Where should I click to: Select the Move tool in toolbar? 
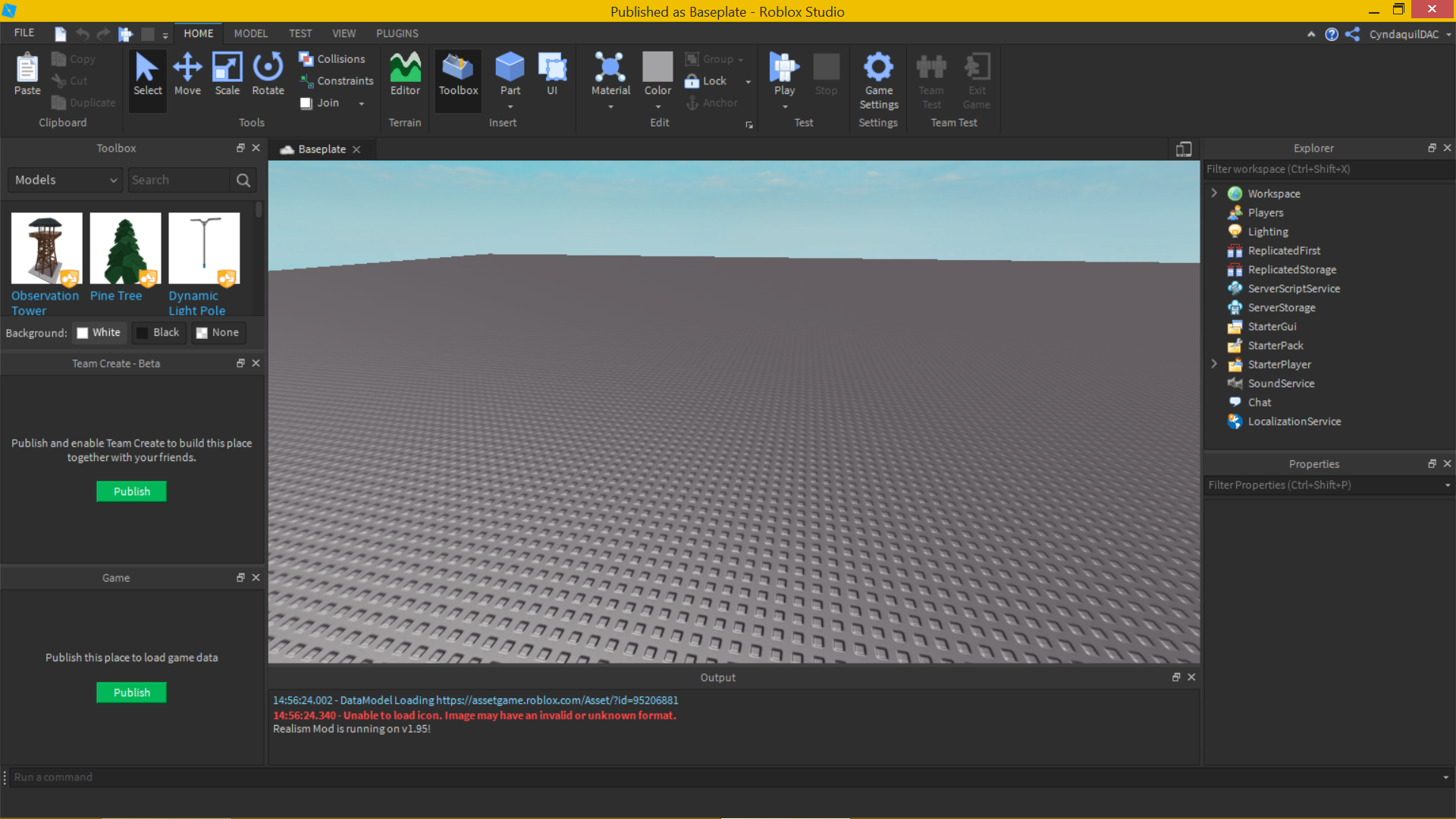coord(186,75)
